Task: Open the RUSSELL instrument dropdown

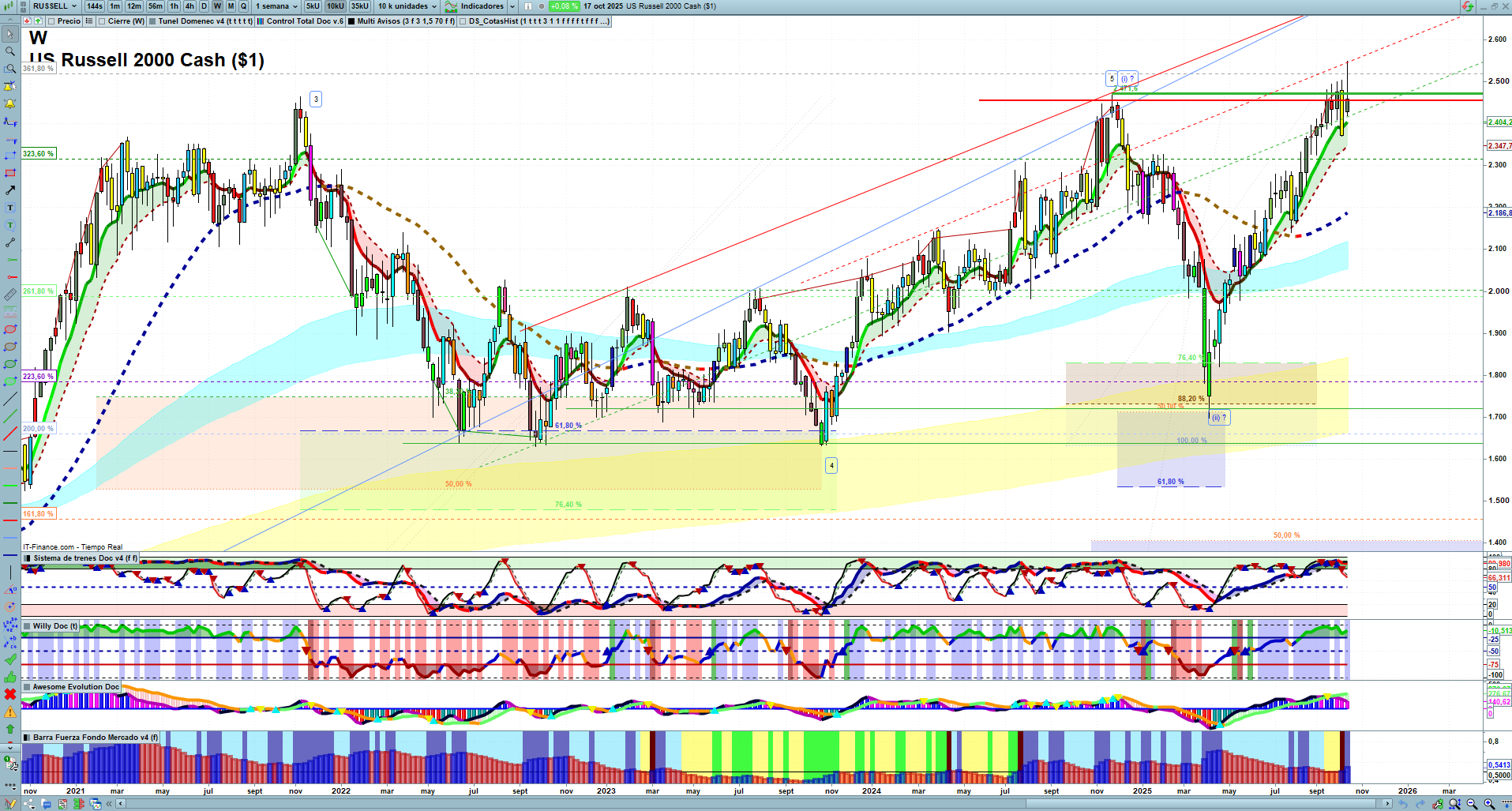Action: [54, 6]
